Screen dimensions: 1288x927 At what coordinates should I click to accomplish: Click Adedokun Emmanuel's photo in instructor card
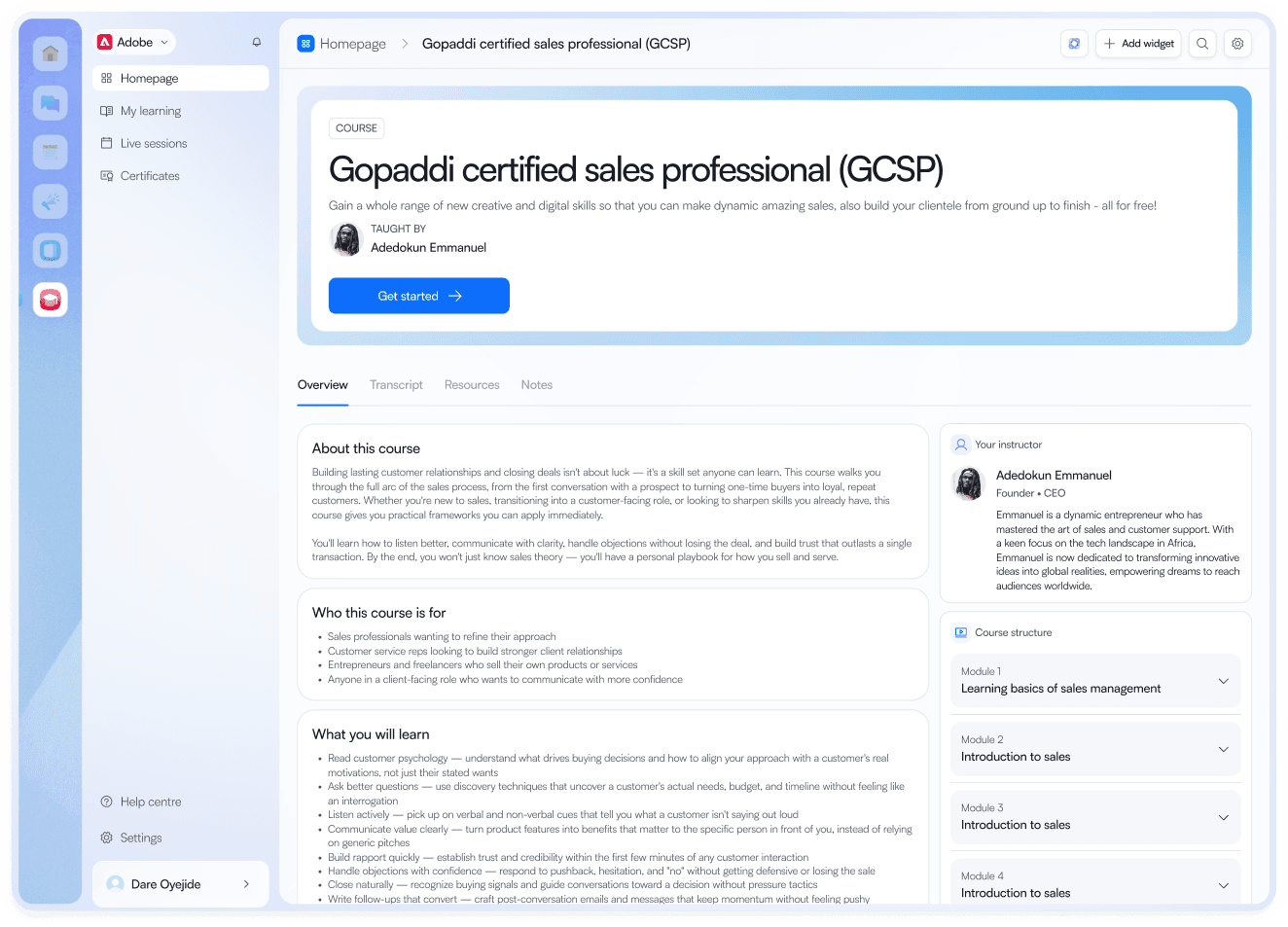(968, 483)
